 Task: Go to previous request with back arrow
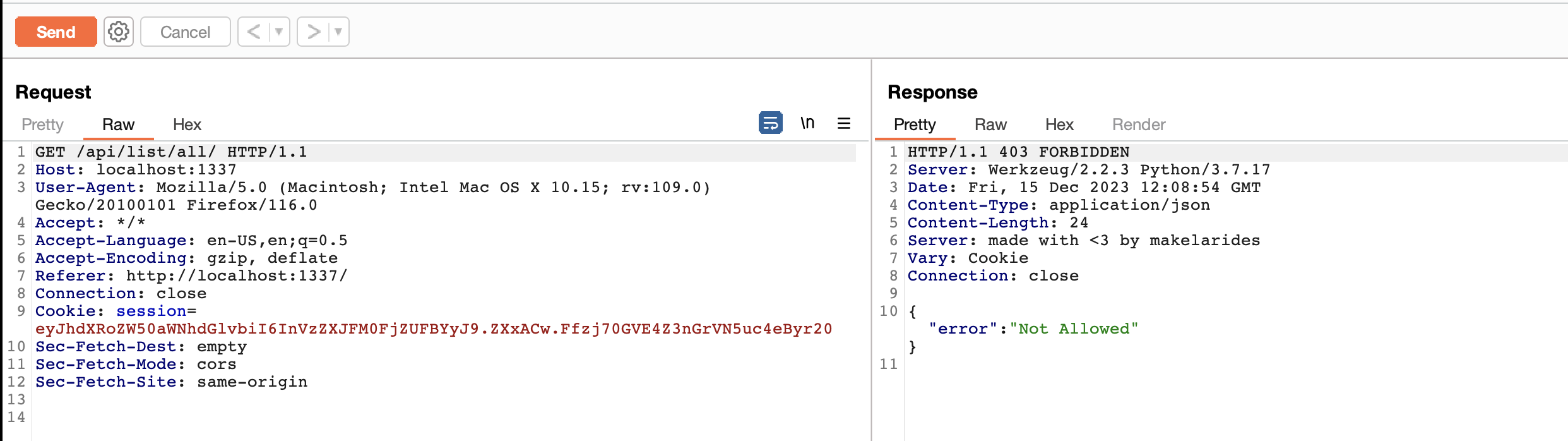(254, 32)
